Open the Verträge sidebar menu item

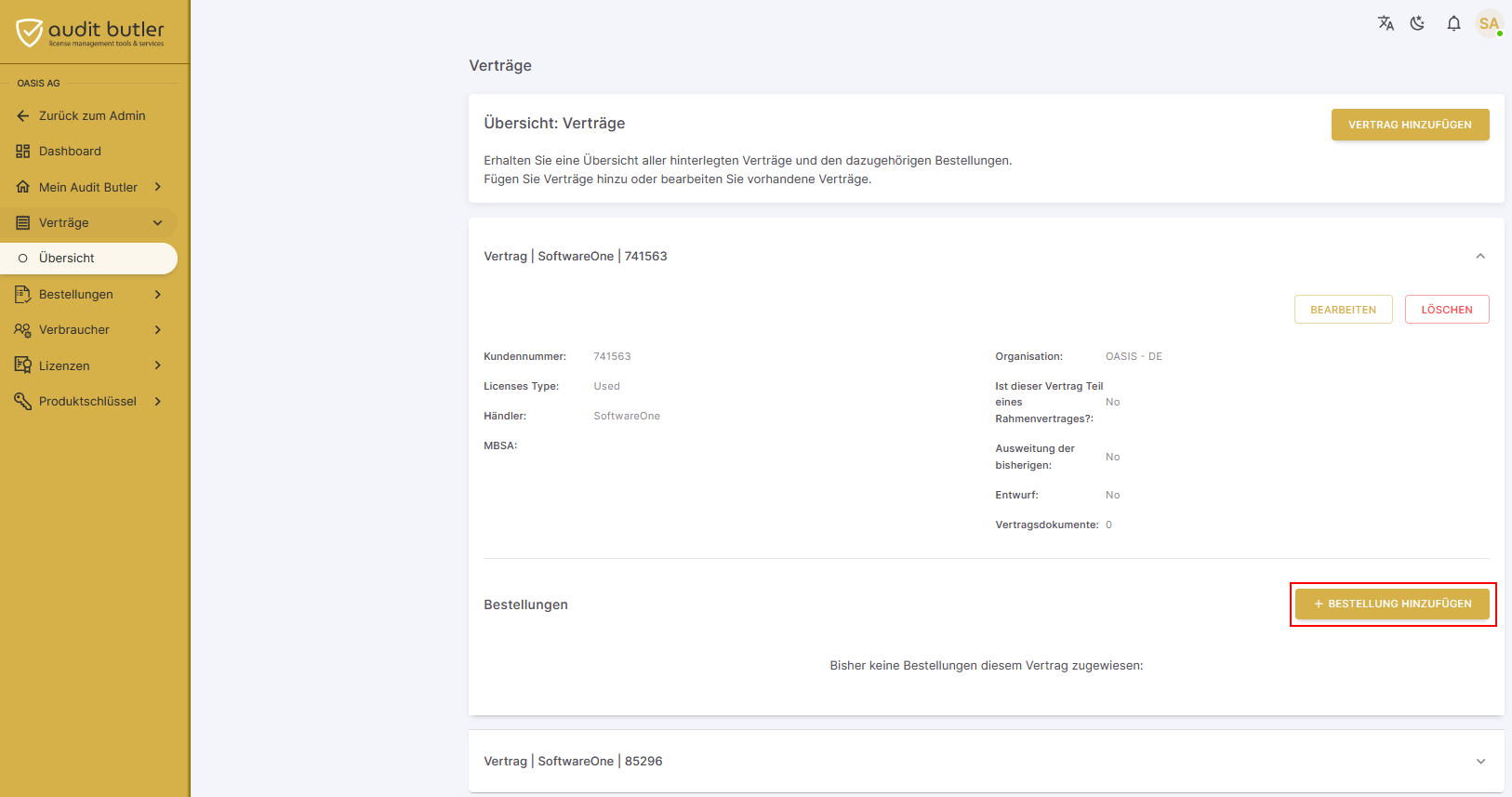coord(88,223)
